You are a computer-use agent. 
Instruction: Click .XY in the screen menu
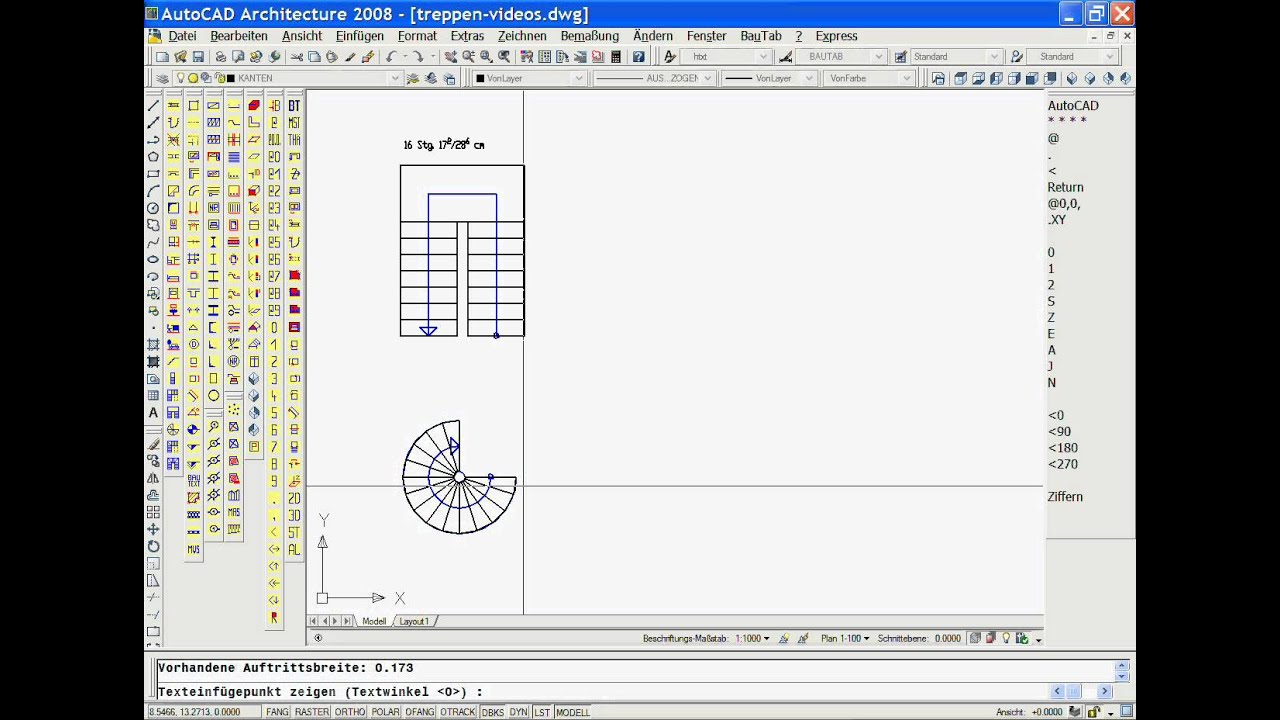pos(1057,219)
